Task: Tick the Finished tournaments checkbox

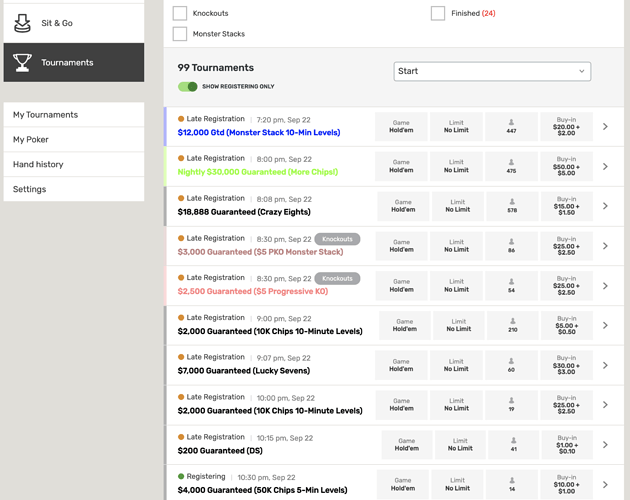Action: pyautogui.click(x=438, y=13)
